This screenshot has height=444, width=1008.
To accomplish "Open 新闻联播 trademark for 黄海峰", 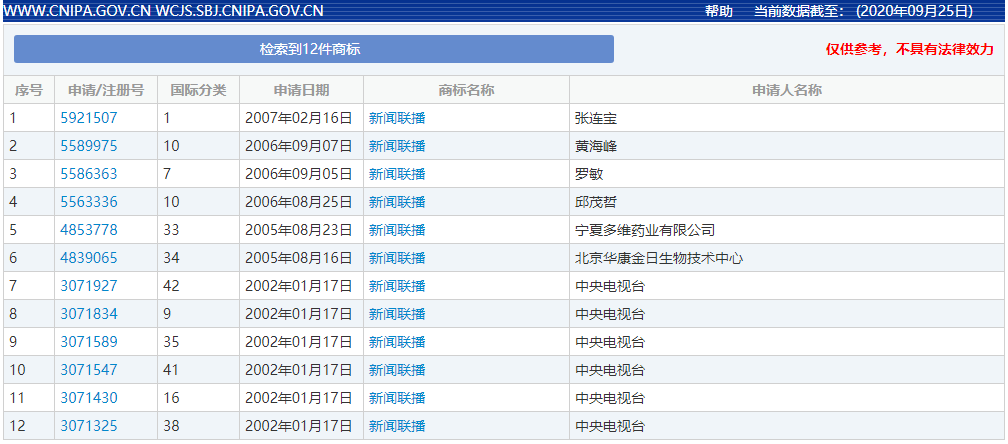I will point(397,146).
